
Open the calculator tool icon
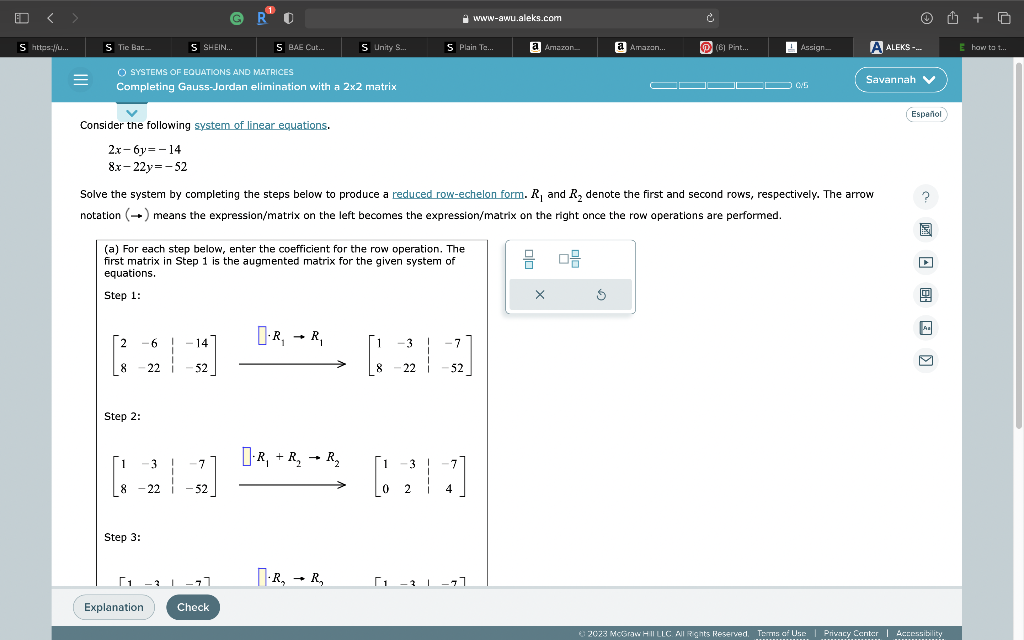pyautogui.click(x=925, y=229)
